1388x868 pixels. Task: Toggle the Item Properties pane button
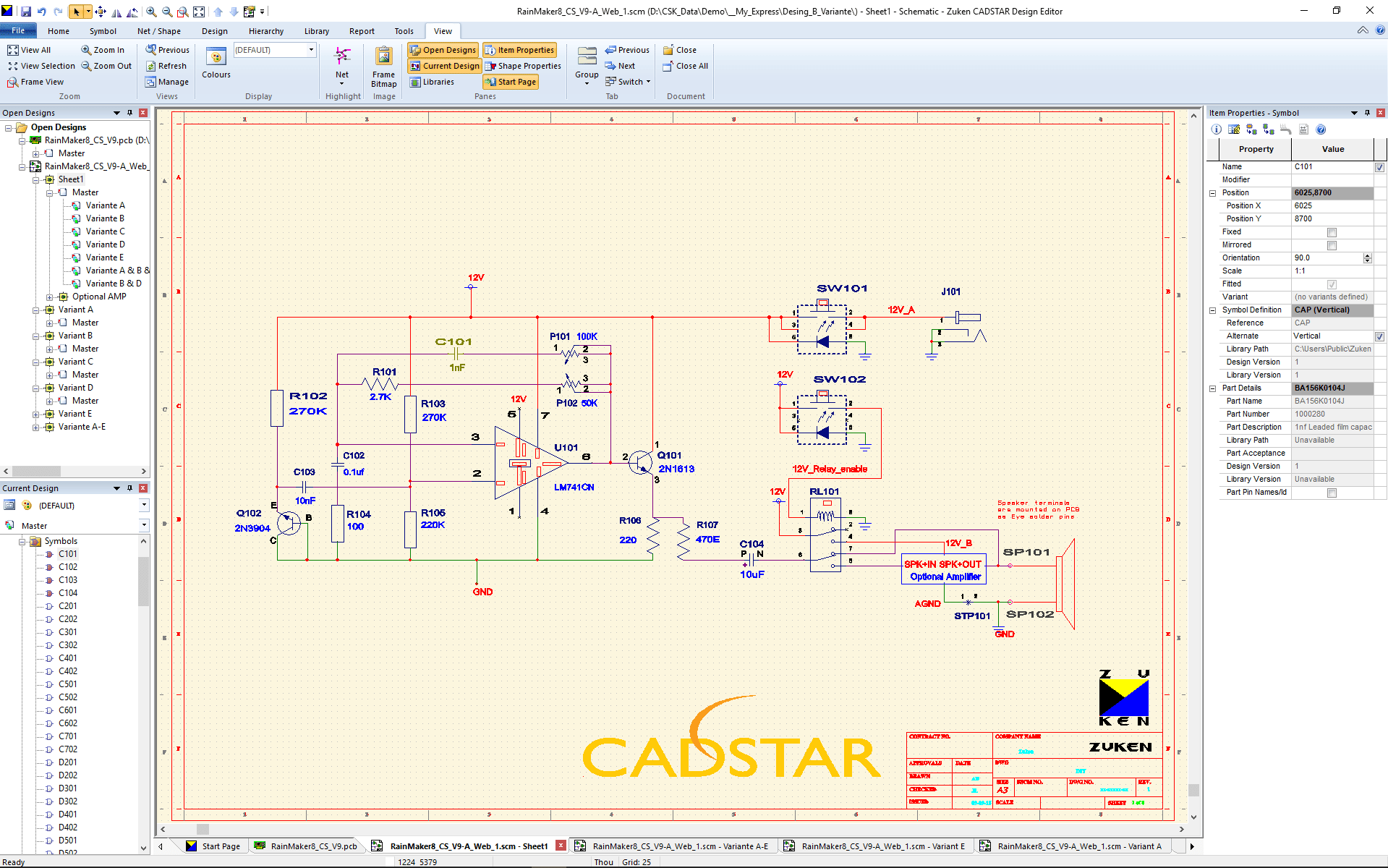[519, 50]
